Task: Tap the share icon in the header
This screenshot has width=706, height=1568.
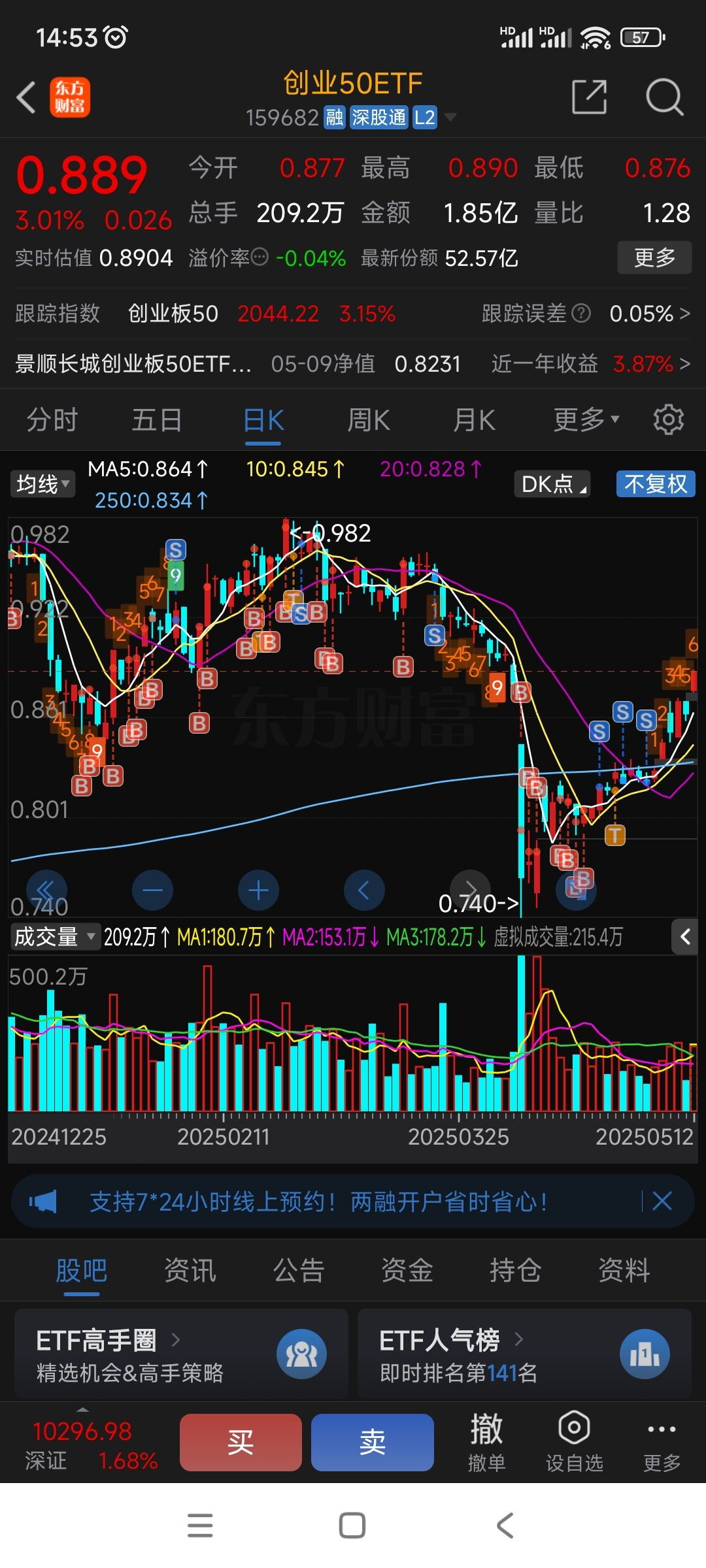Action: [x=590, y=97]
